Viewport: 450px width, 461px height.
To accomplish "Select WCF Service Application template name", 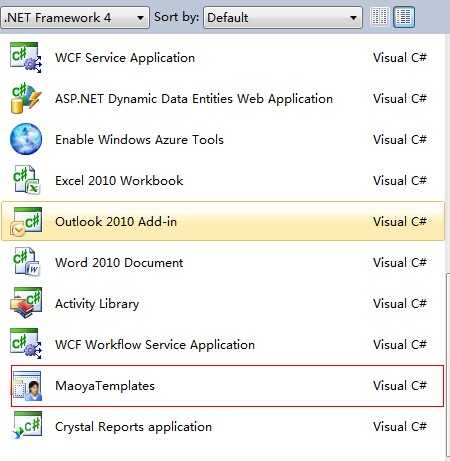I will (125, 58).
